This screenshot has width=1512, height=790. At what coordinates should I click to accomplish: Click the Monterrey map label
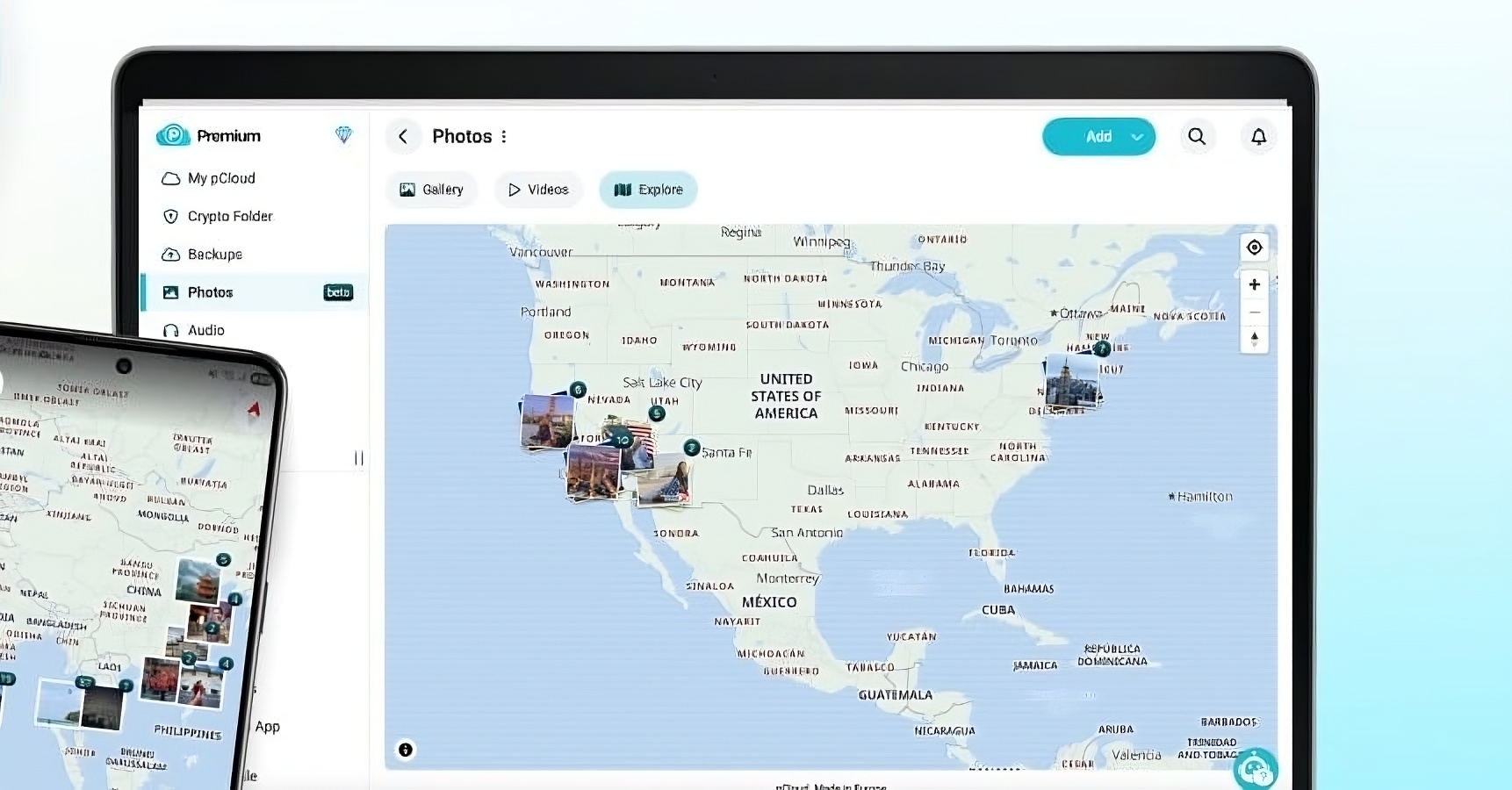pyautogui.click(x=788, y=578)
